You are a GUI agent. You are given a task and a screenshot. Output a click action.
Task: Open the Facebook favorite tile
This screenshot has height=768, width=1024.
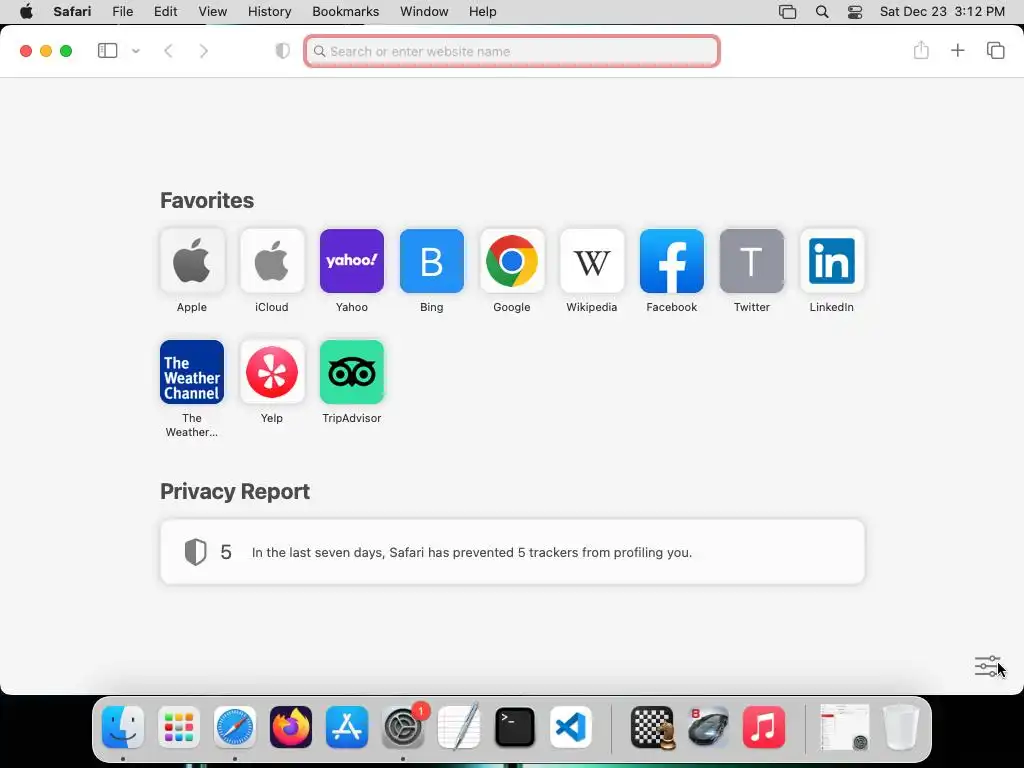tap(671, 261)
